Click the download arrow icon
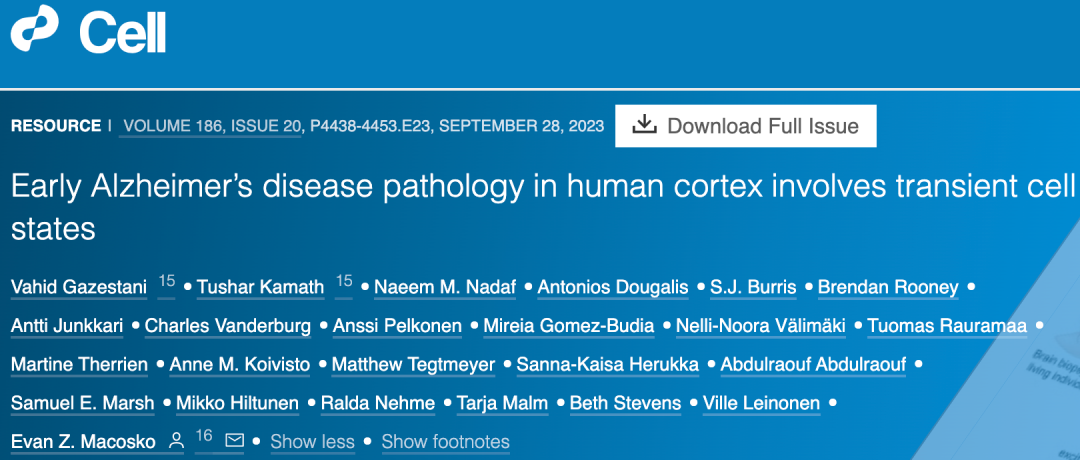The width and height of the screenshot is (1080, 460). (x=645, y=125)
